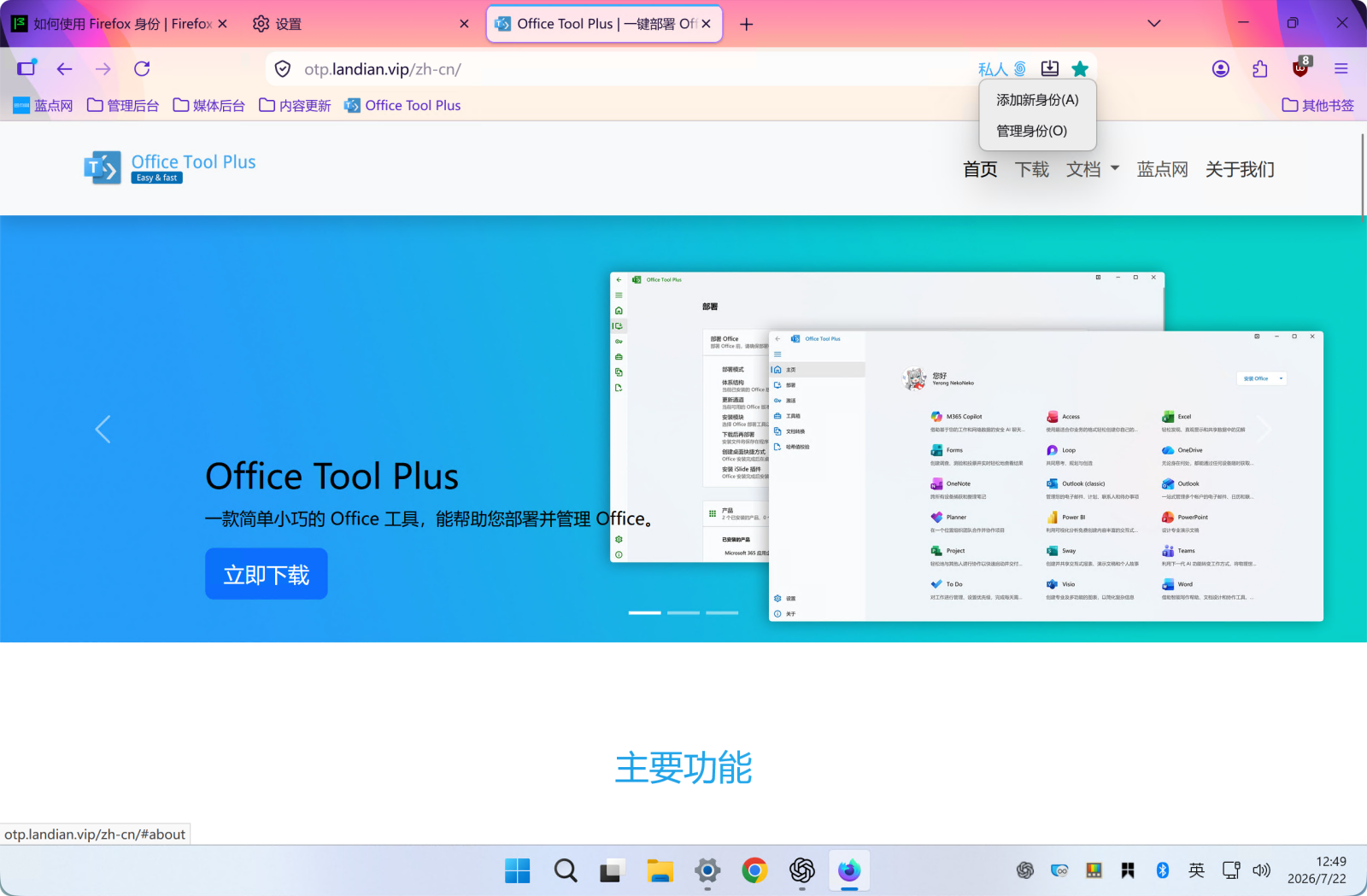Screen dimensions: 1367x896
Task: Reload the current page
Action: [142, 68]
